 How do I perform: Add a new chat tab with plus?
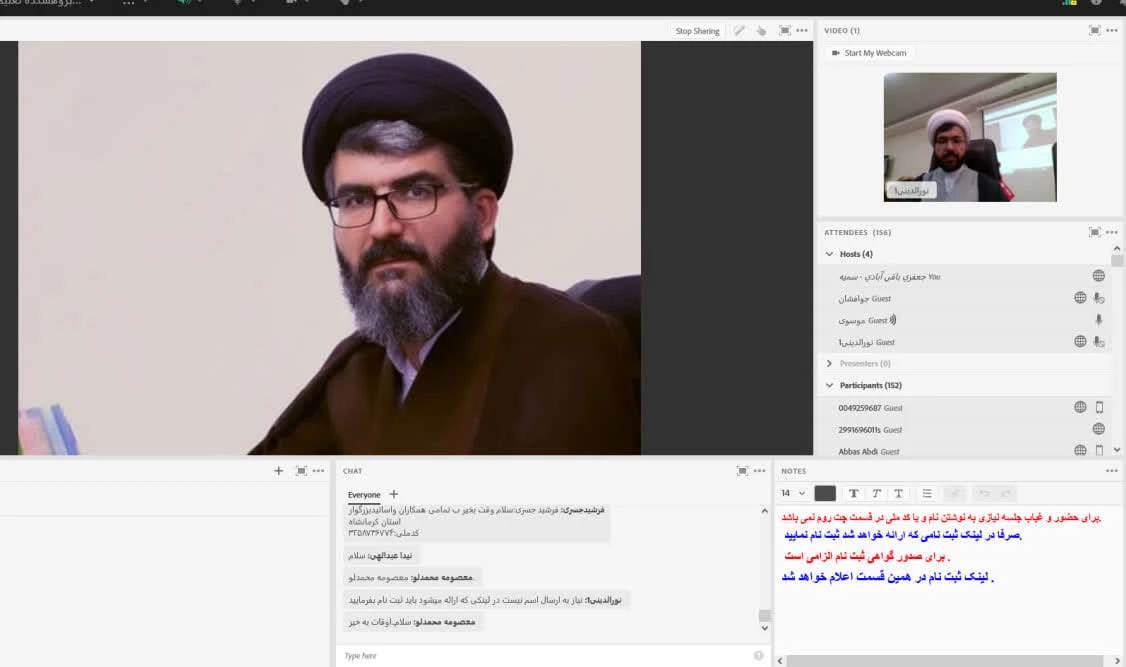[x=394, y=494]
